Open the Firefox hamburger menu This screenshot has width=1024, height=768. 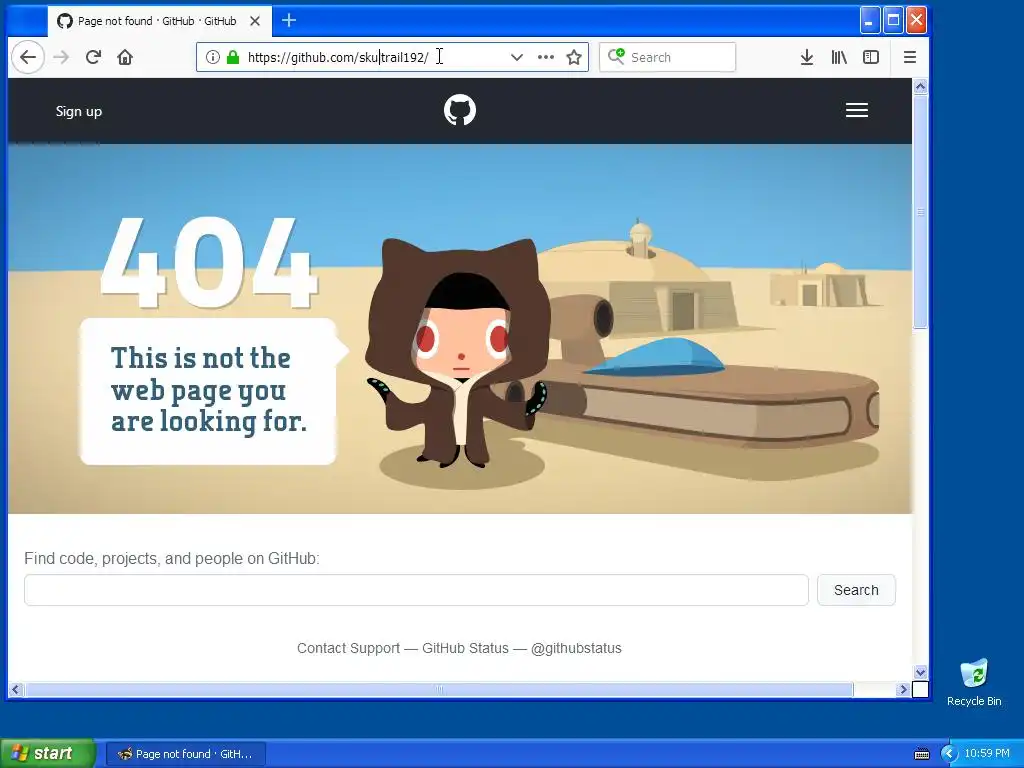(910, 57)
